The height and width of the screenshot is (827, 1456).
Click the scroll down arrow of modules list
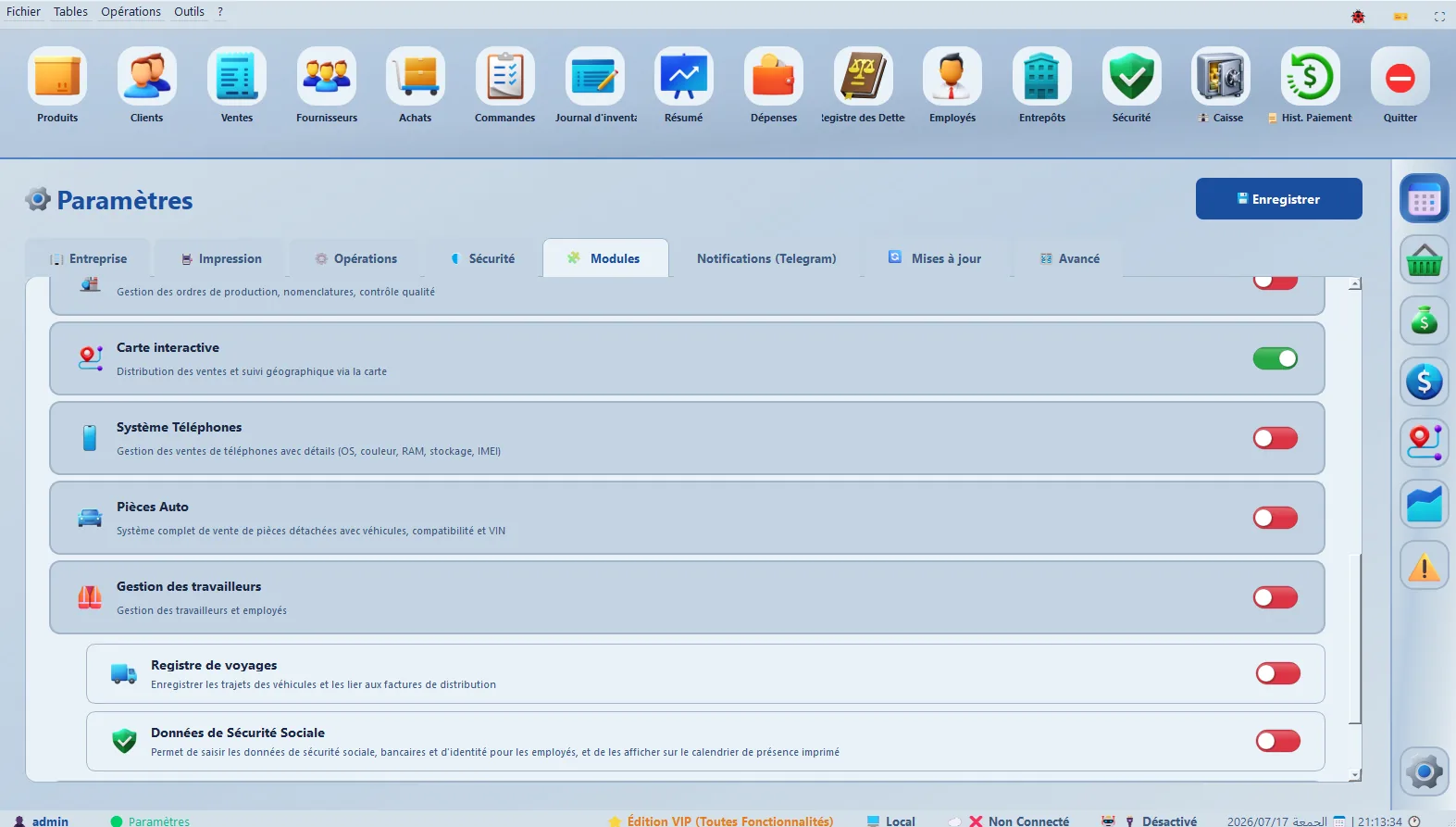pos(1355,775)
